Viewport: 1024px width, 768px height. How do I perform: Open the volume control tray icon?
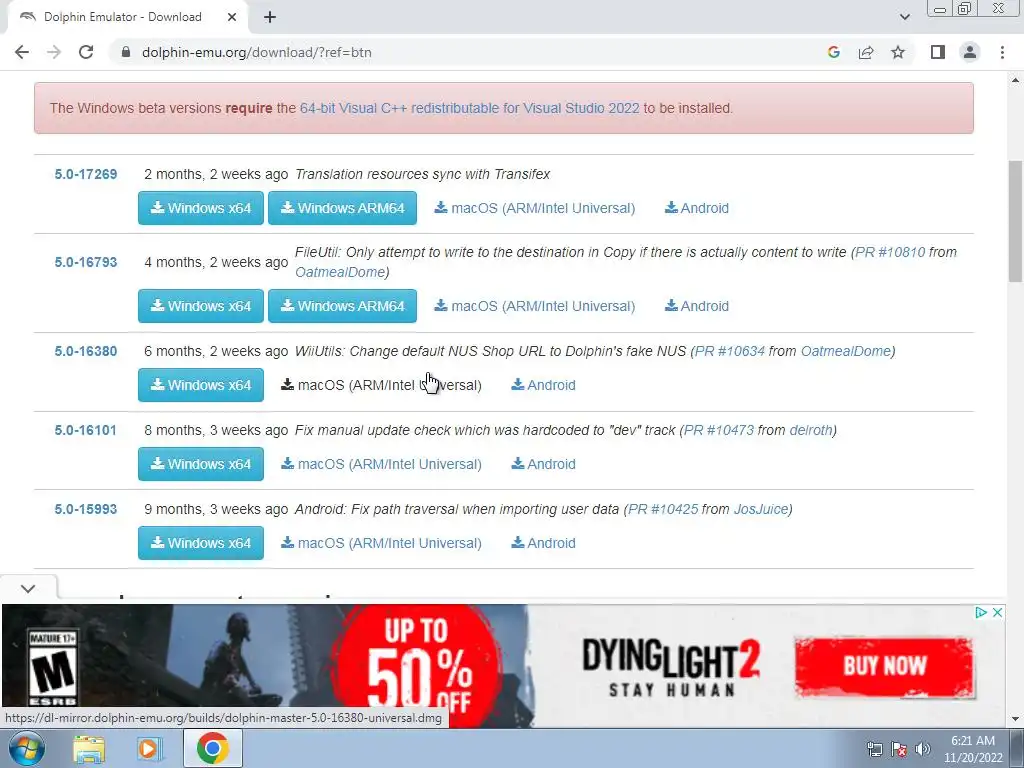pos(923,749)
